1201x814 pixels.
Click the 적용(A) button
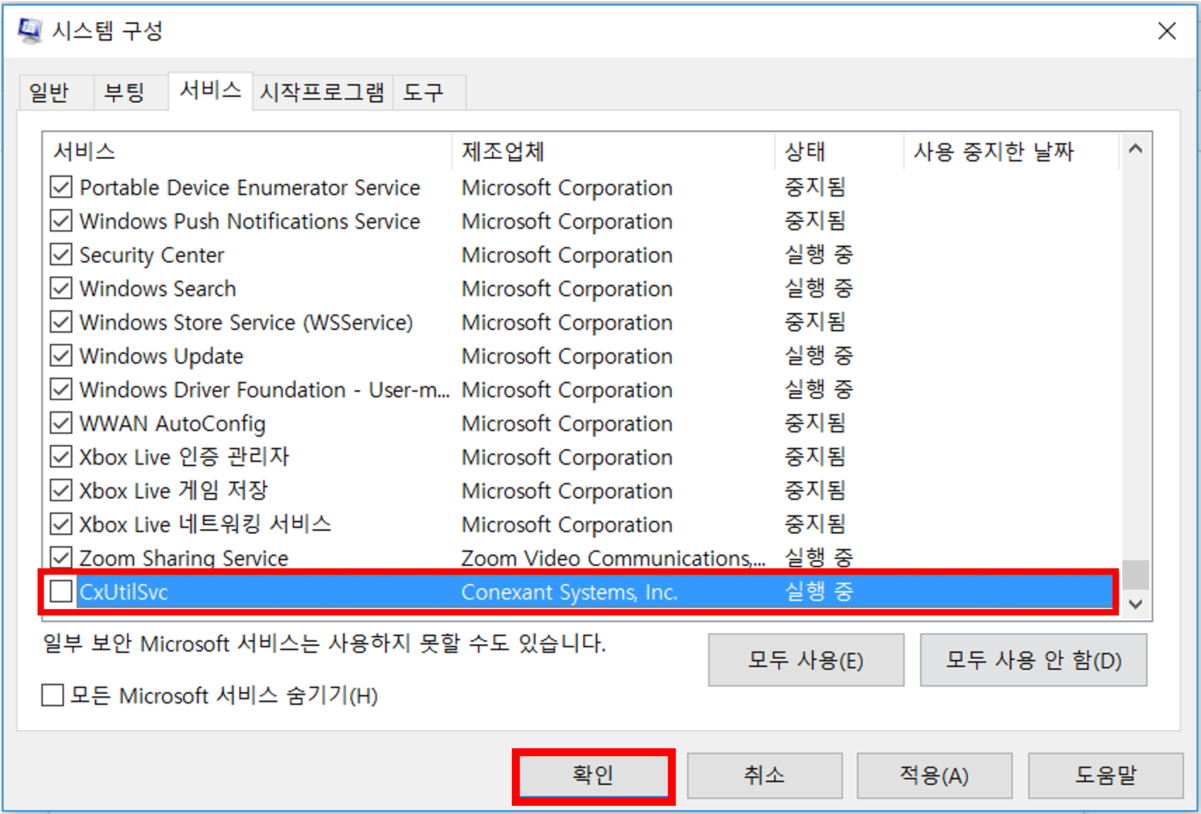point(934,776)
